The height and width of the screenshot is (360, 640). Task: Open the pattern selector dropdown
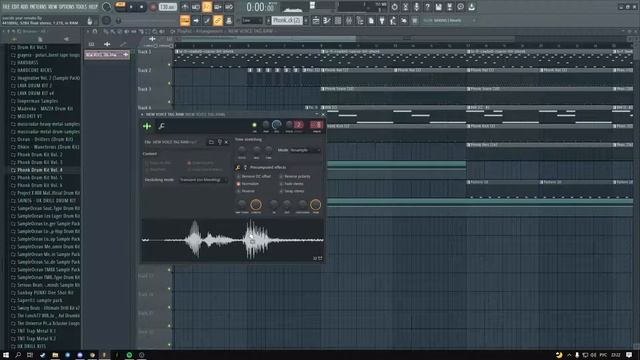287,20
